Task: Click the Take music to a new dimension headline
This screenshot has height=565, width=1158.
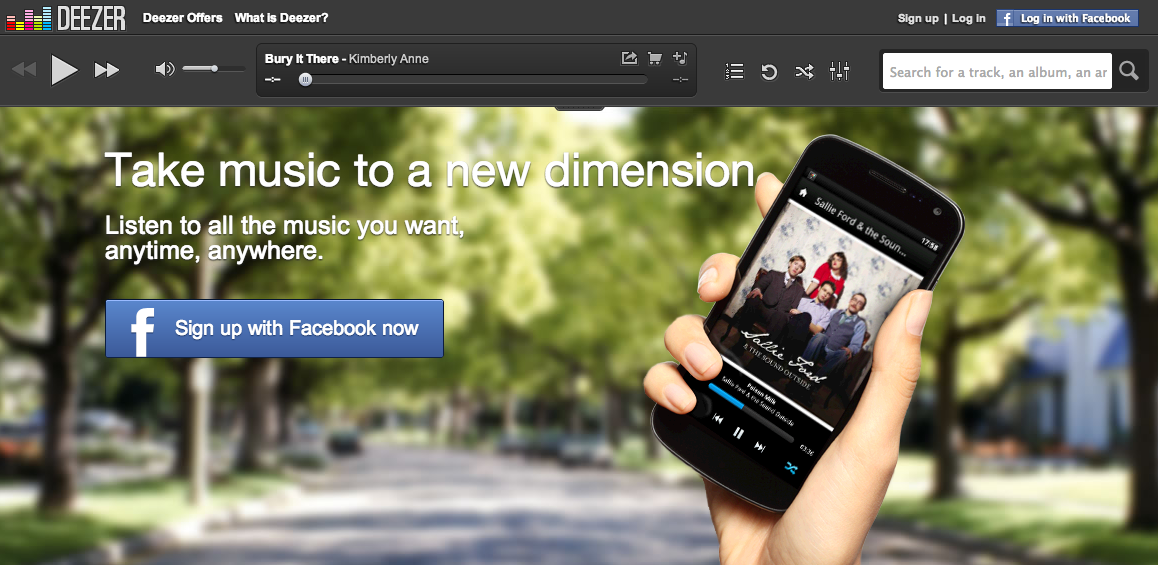Action: pyautogui.click(x=430, y=169)
